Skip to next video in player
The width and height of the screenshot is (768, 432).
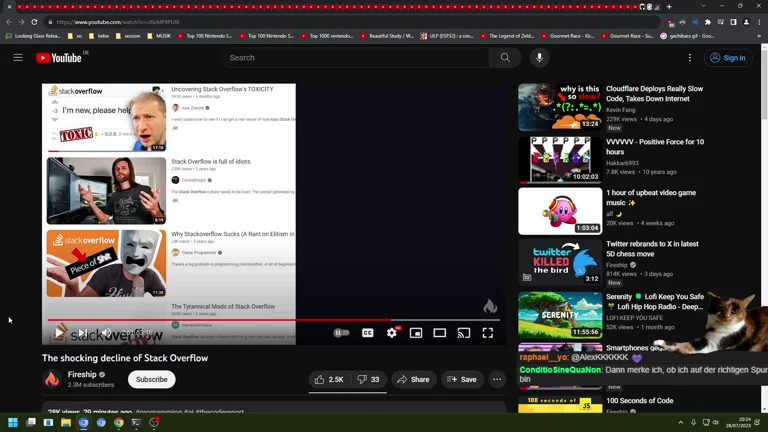click(83, 333)
